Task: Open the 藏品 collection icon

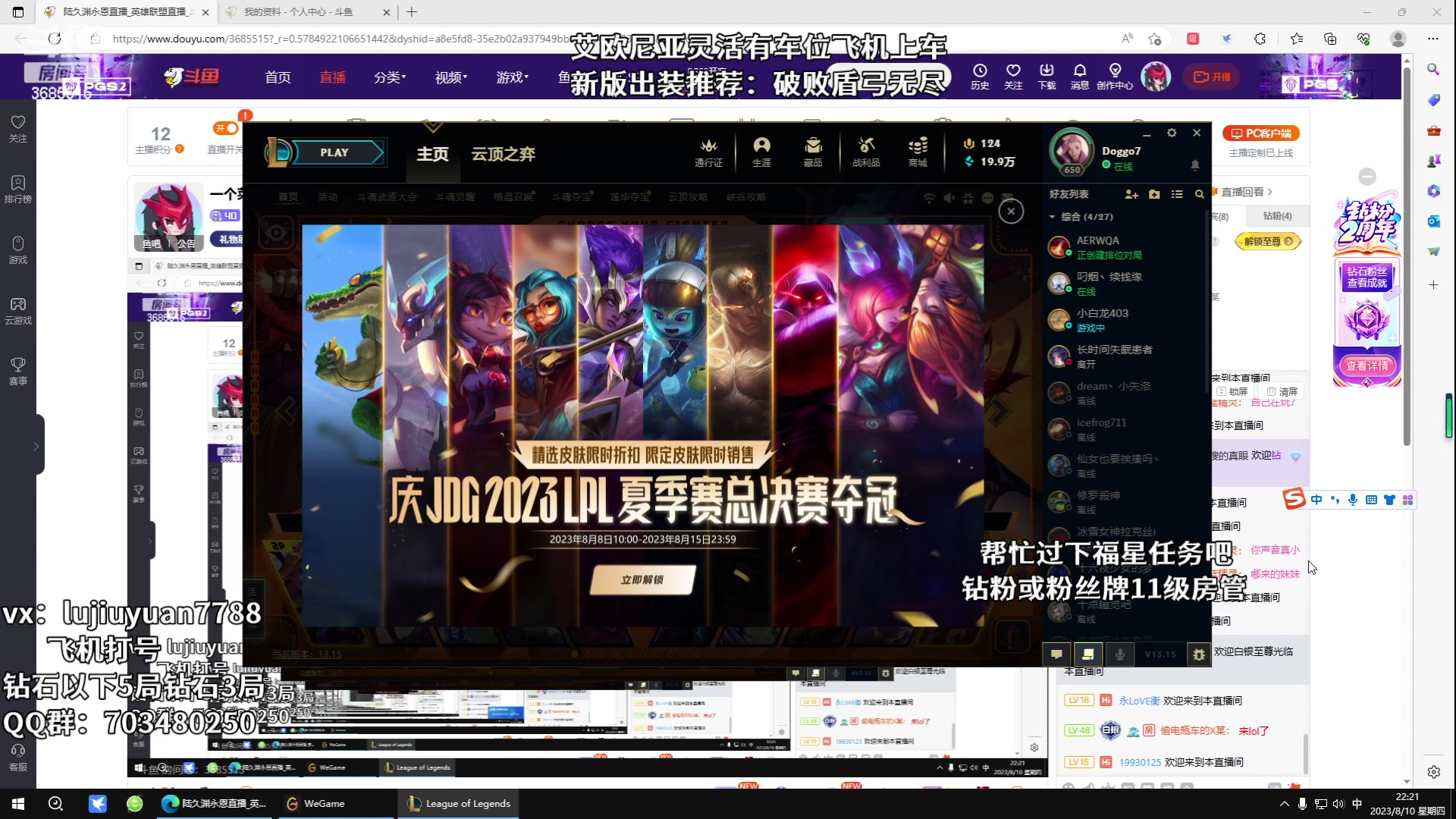Action: tap(813, 152)
